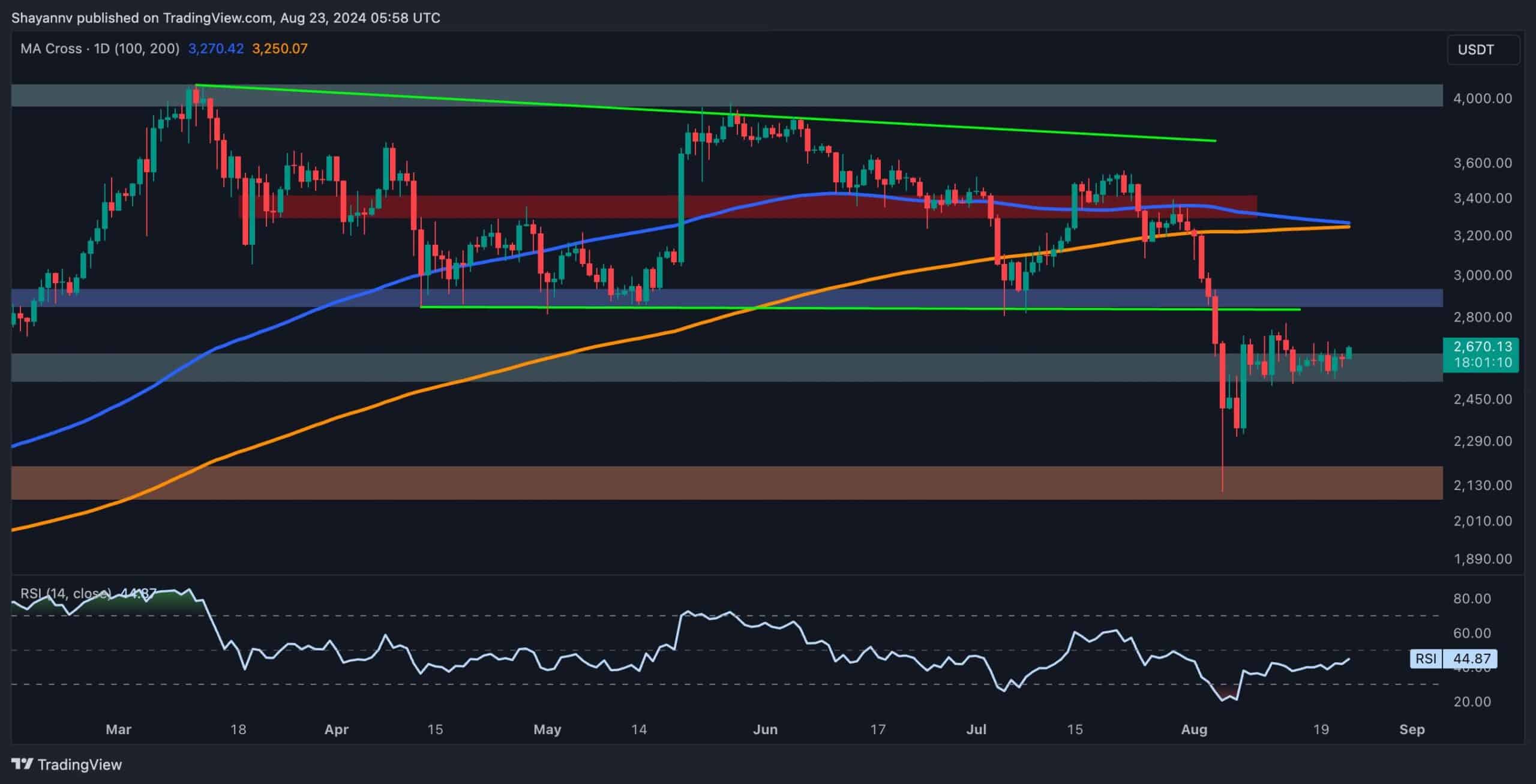Select the blue 100 MA value 3,270.42

point(216,49)
